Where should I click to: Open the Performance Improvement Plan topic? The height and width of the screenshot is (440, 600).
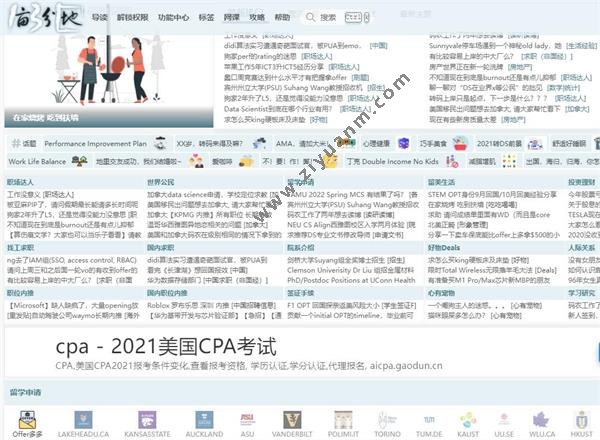pos(95,144)
